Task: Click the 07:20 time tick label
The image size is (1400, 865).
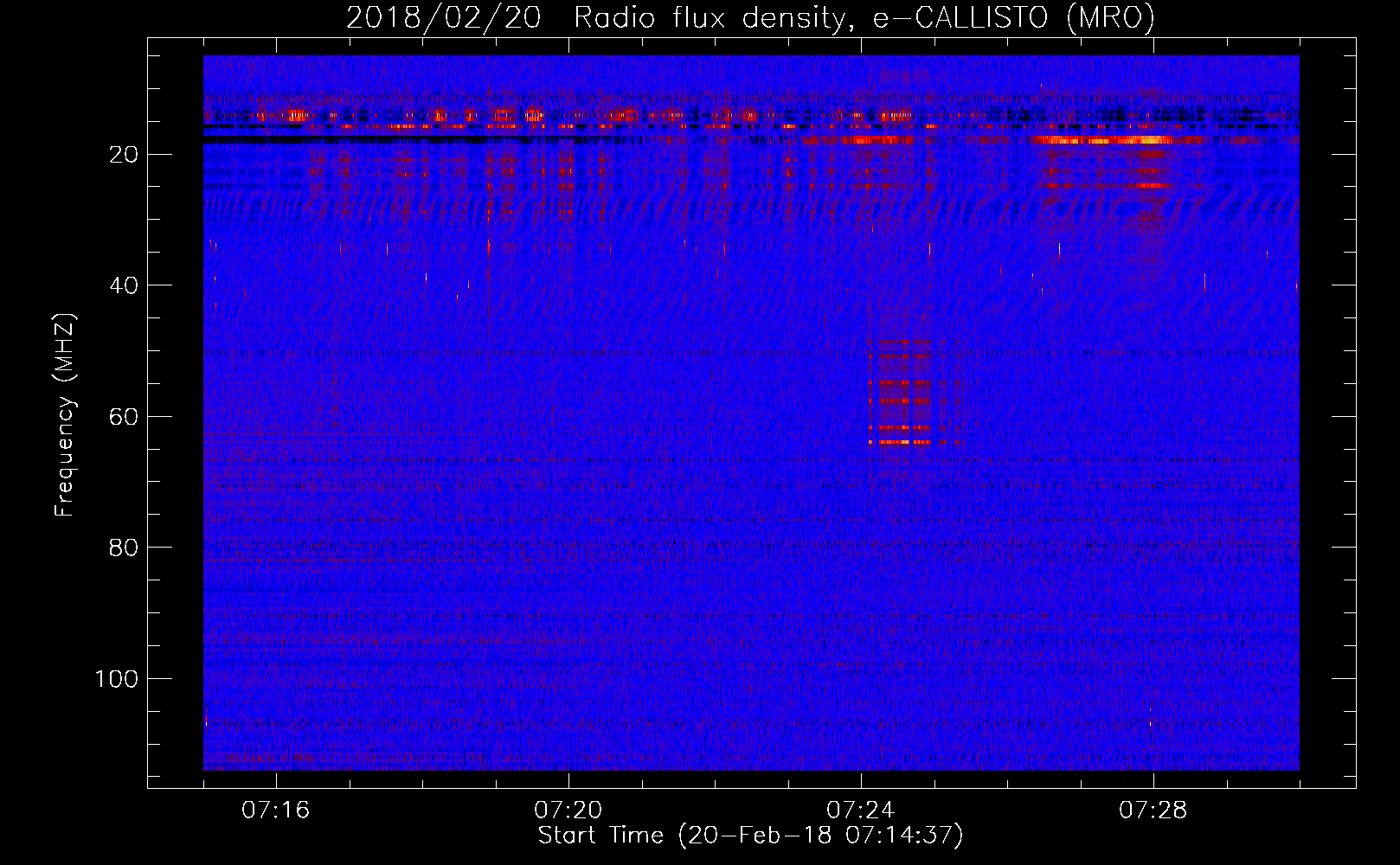Action: (x=568, y=811)
